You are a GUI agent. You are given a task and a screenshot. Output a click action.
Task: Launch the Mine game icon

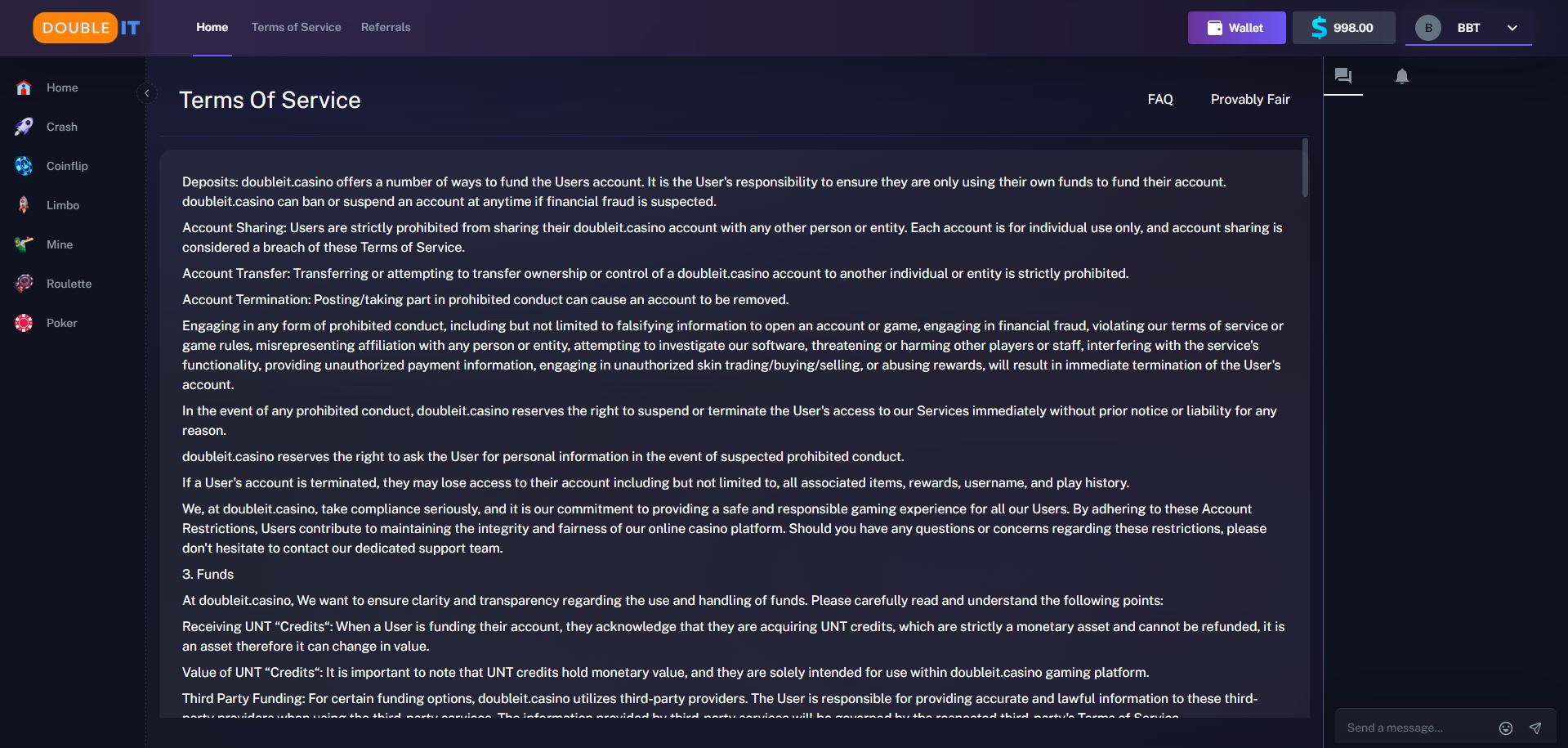click(x=24, y=244)
